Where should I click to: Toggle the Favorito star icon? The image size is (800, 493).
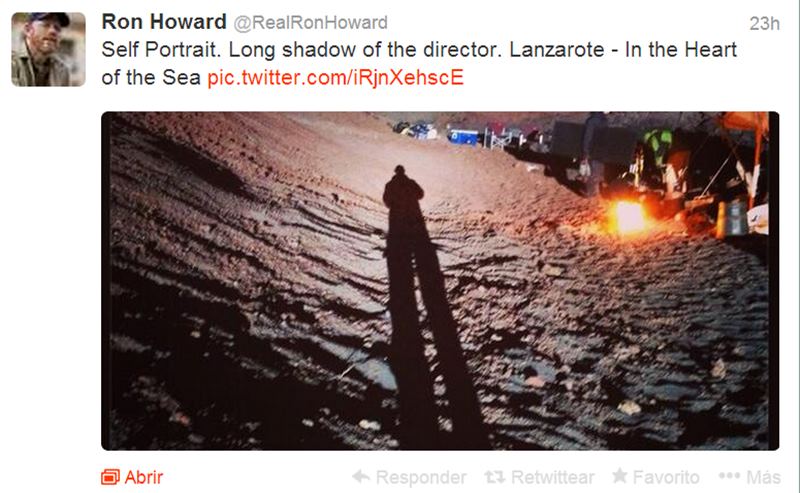point(619,476)
